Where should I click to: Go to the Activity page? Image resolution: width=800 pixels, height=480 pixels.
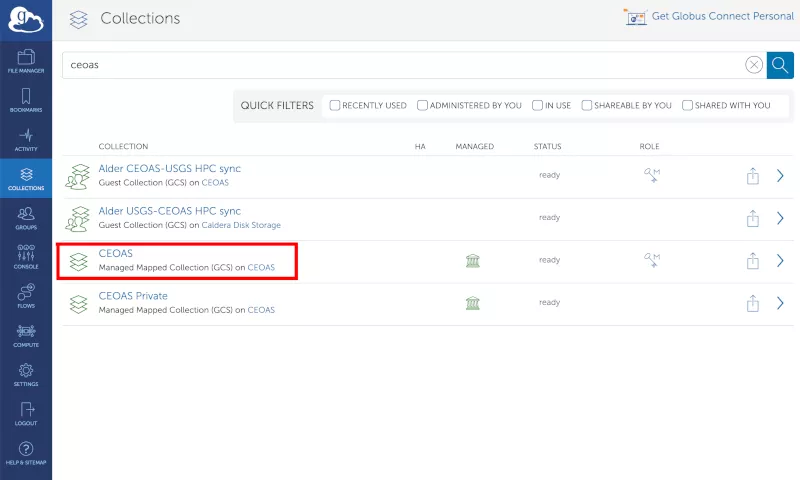(26, 140)
